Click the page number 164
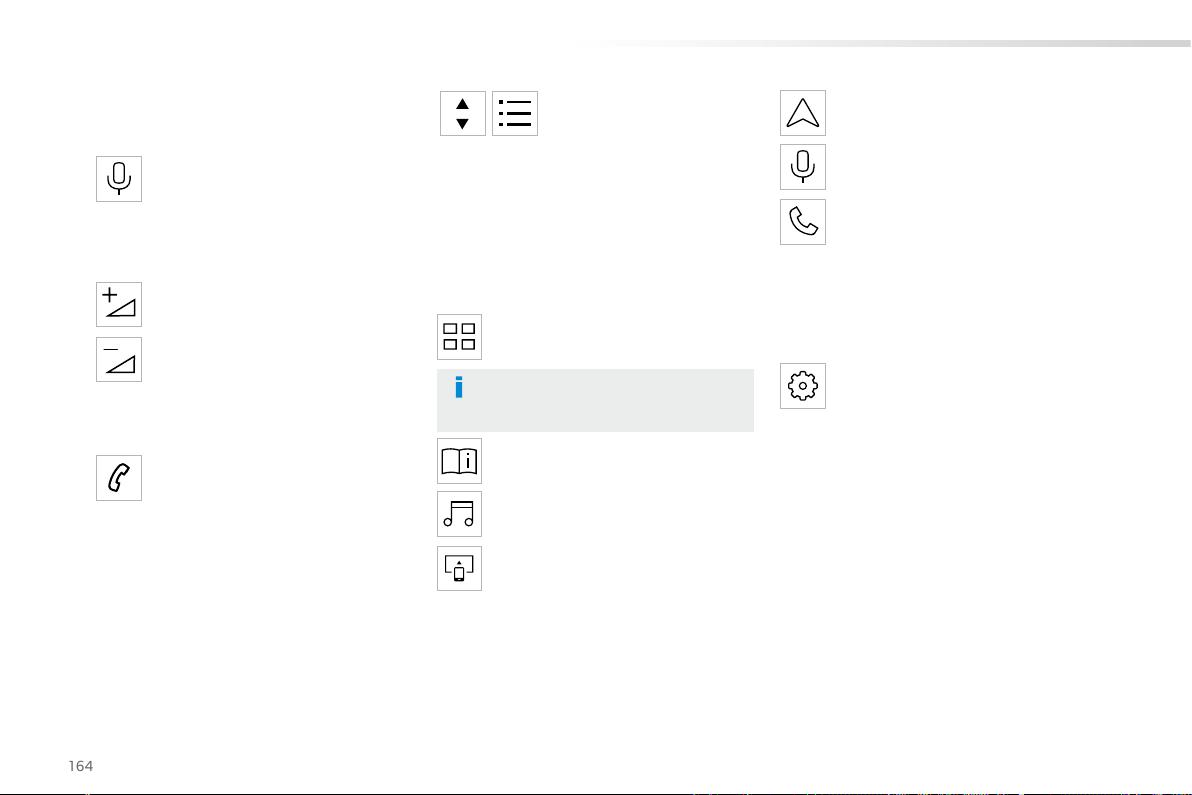The width and height of the screenshot is (1192, 795). point(81,766)
